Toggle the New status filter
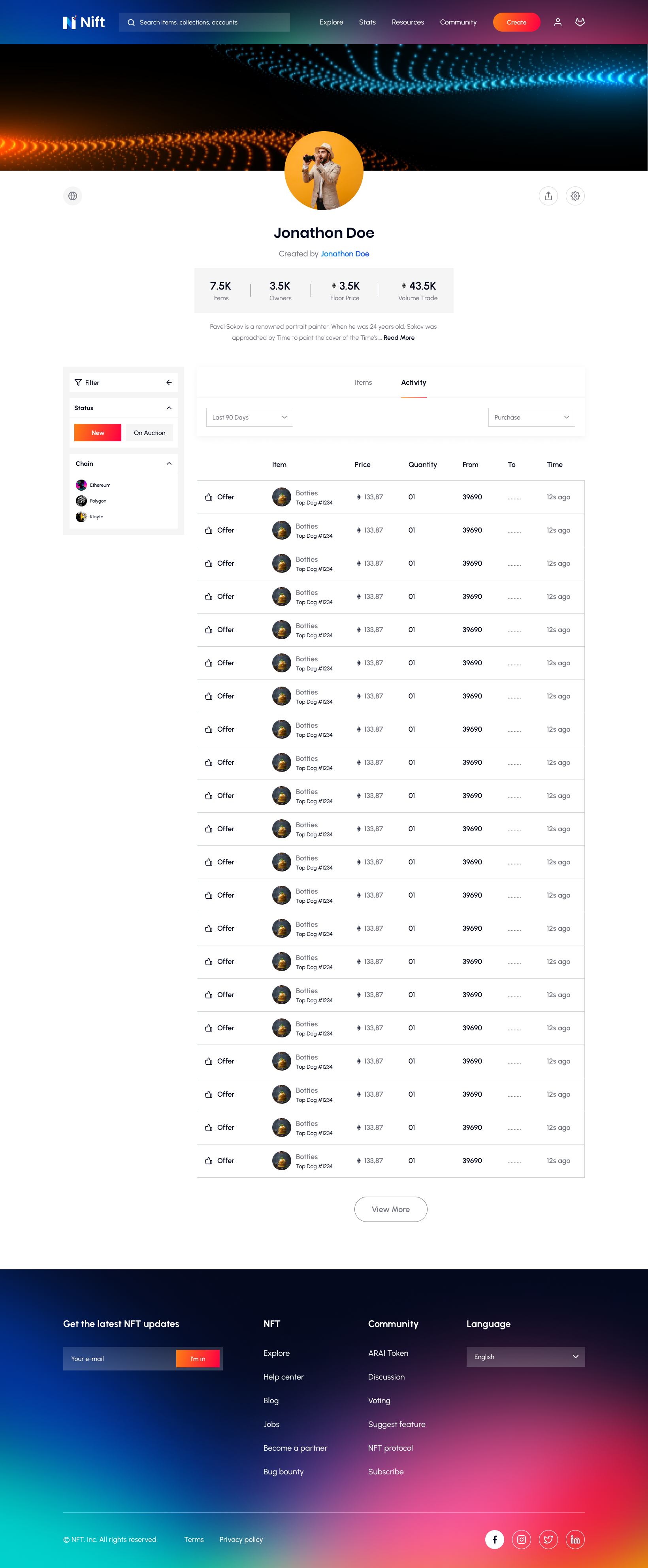648x1568 pixels. click(98, 433)
